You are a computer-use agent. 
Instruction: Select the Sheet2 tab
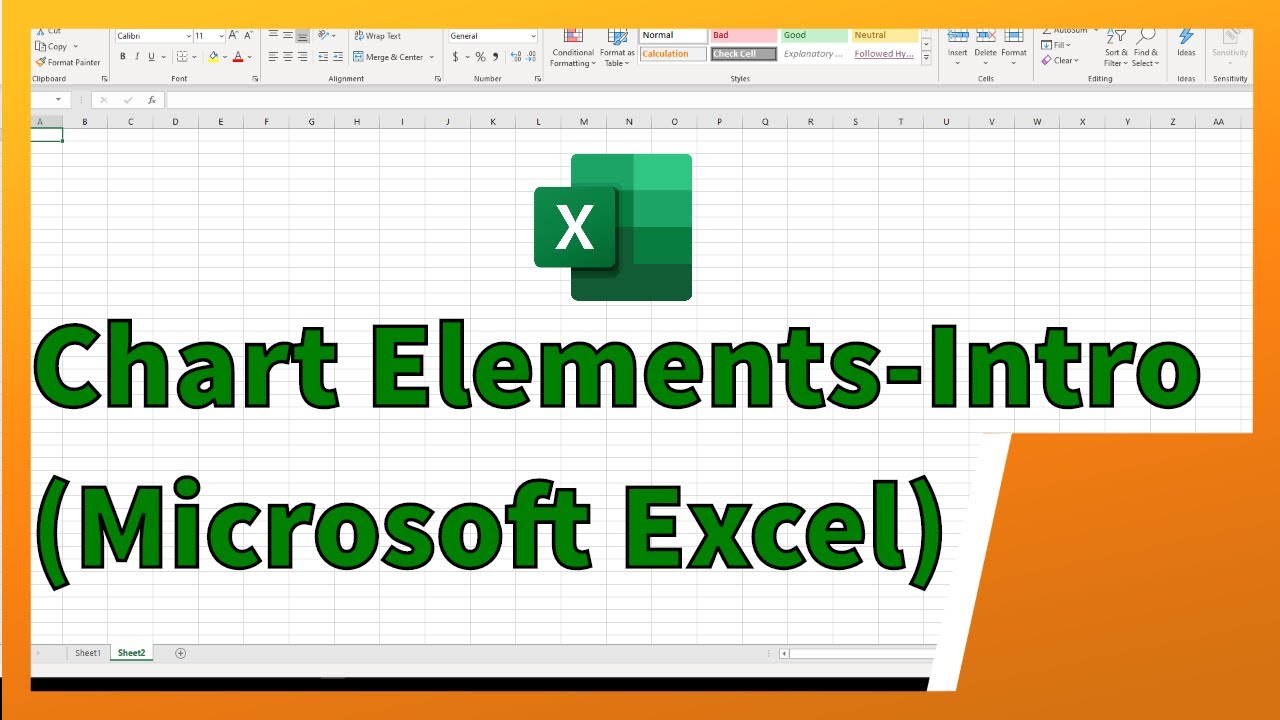(x=131, y=653)
